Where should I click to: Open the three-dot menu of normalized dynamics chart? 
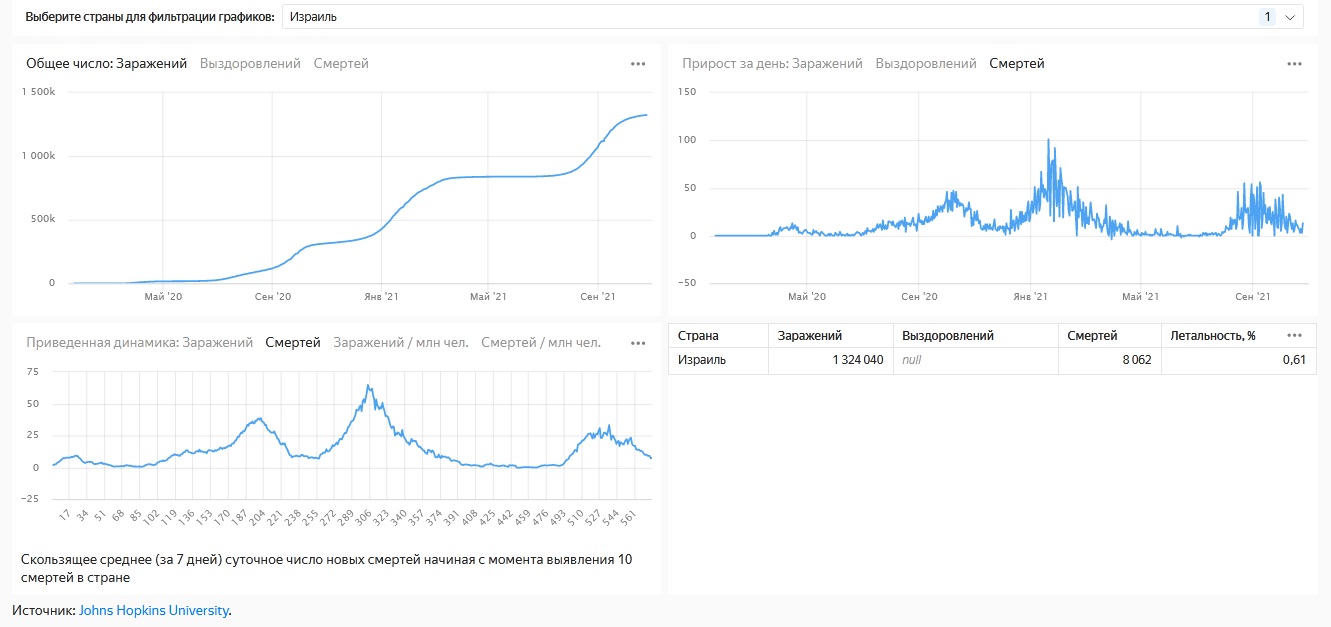tap(638, 343)
